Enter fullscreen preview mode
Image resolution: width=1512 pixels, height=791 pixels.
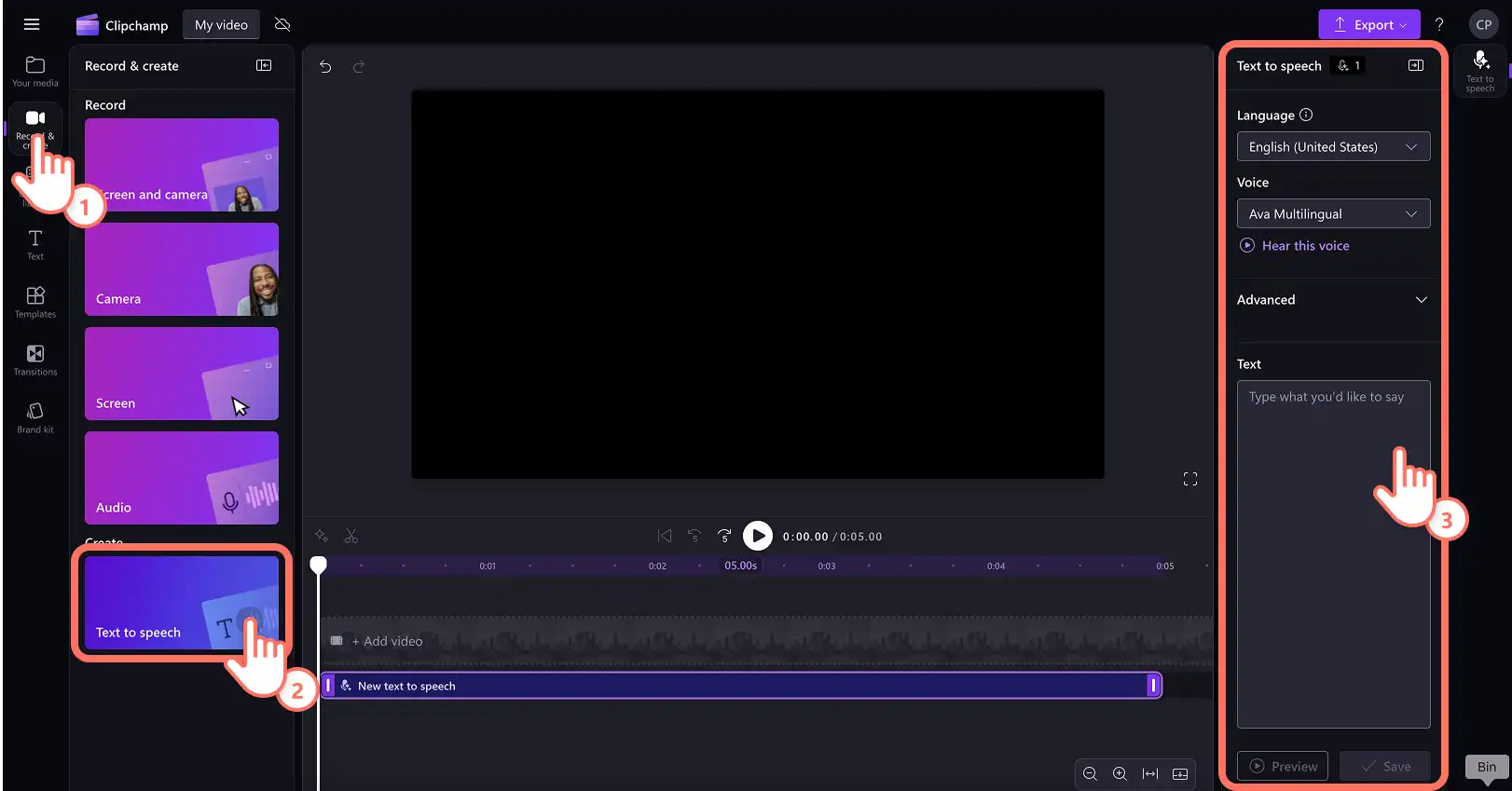pyautogui.click(x=1190, y=479)
